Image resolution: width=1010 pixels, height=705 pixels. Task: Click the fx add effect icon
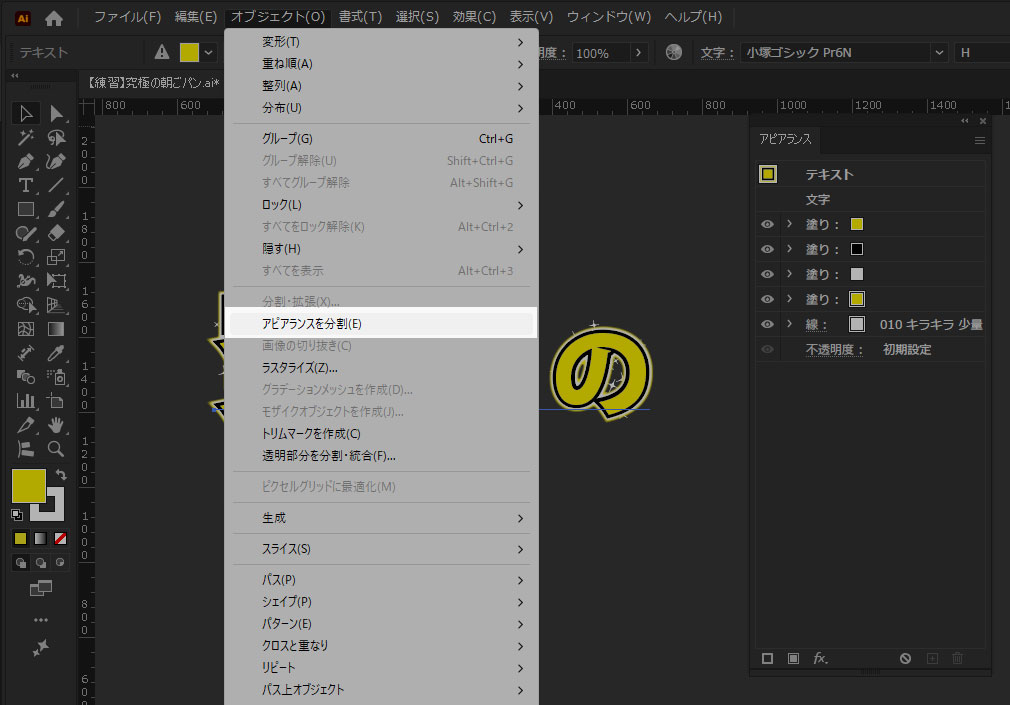coord(820,658)
